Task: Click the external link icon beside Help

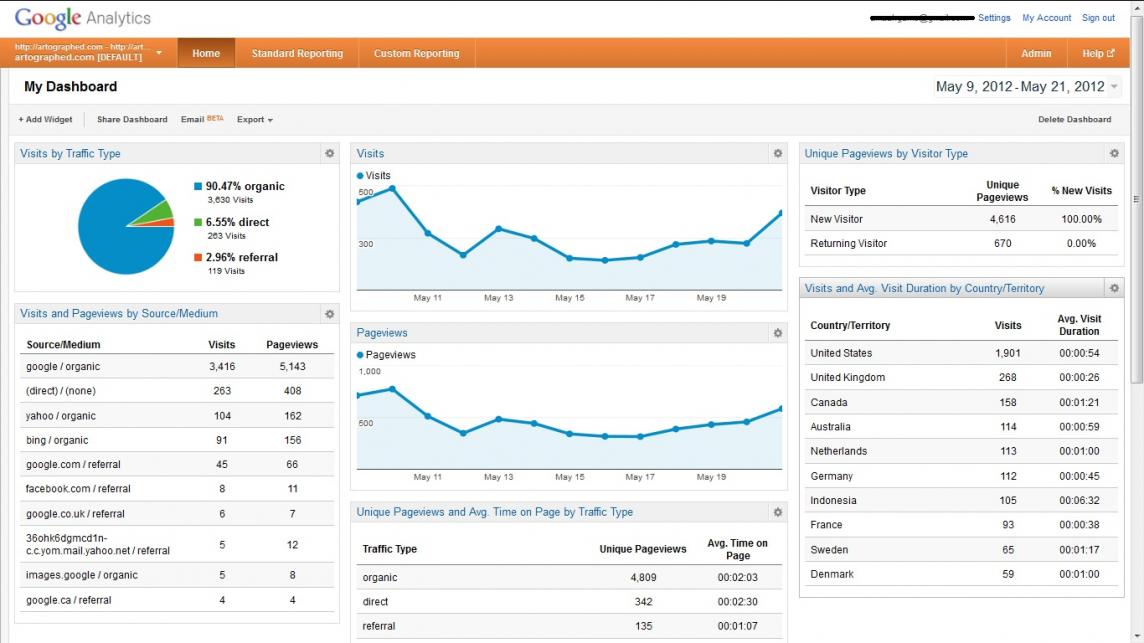Action: pyautogui.click(x=1110, y=53)
